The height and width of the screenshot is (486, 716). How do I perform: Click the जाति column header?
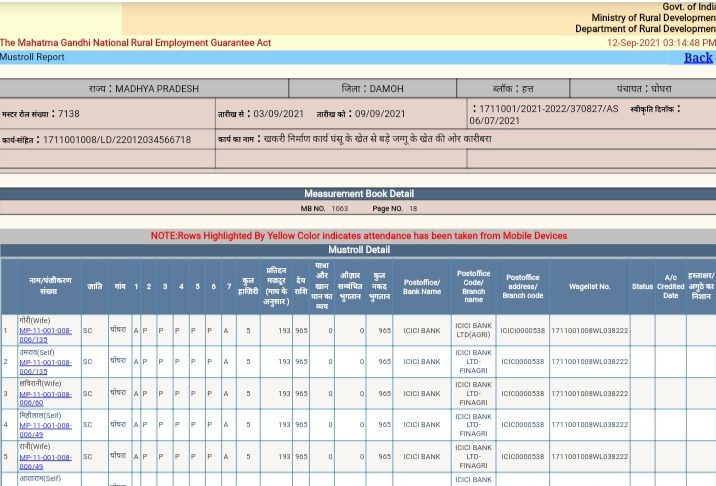pyautogui.click(x=95, y=286)
